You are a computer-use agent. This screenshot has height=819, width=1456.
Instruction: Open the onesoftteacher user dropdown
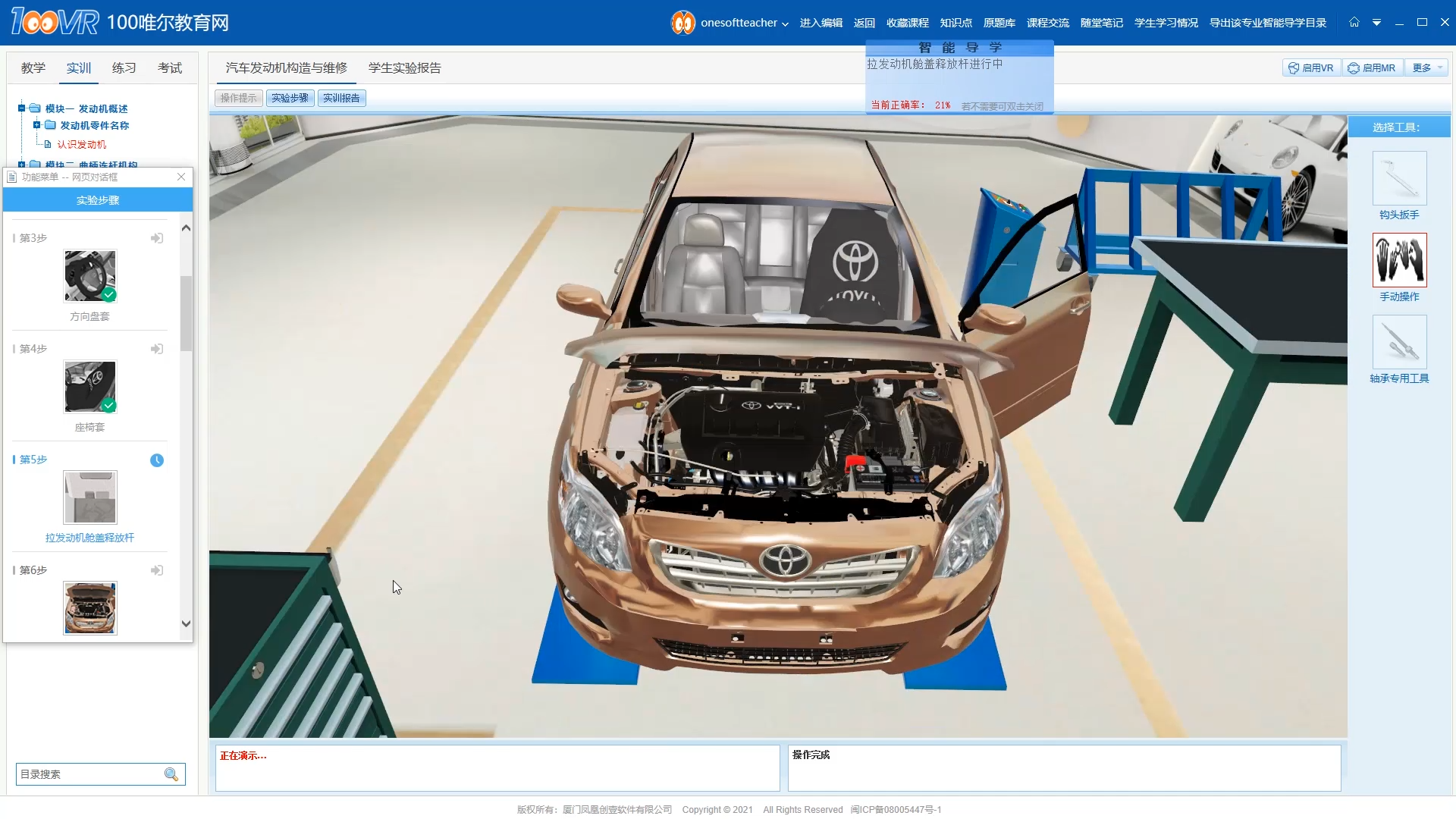pos(743,23)
